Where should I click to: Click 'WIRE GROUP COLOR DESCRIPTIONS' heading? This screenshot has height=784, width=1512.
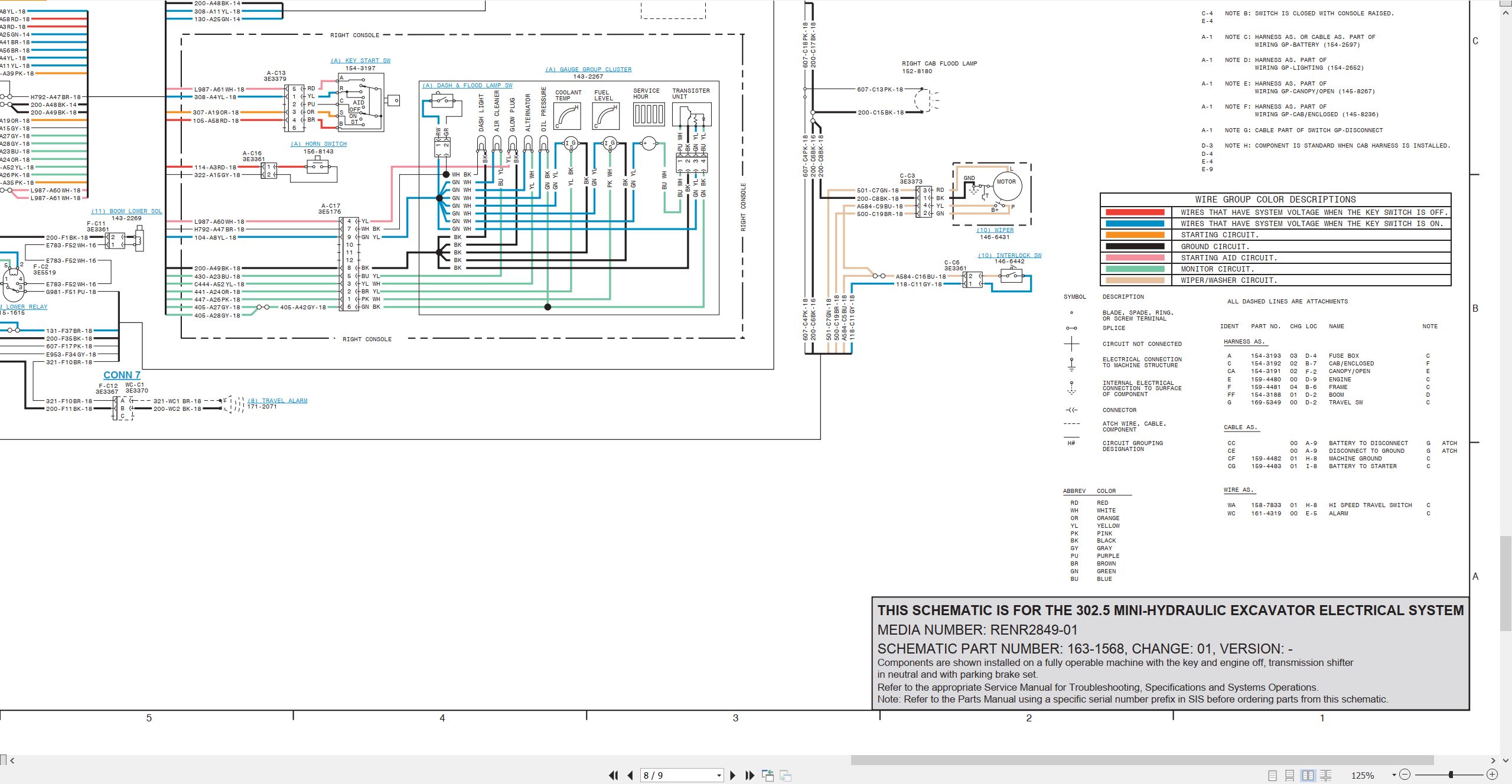pos(1275,200)
